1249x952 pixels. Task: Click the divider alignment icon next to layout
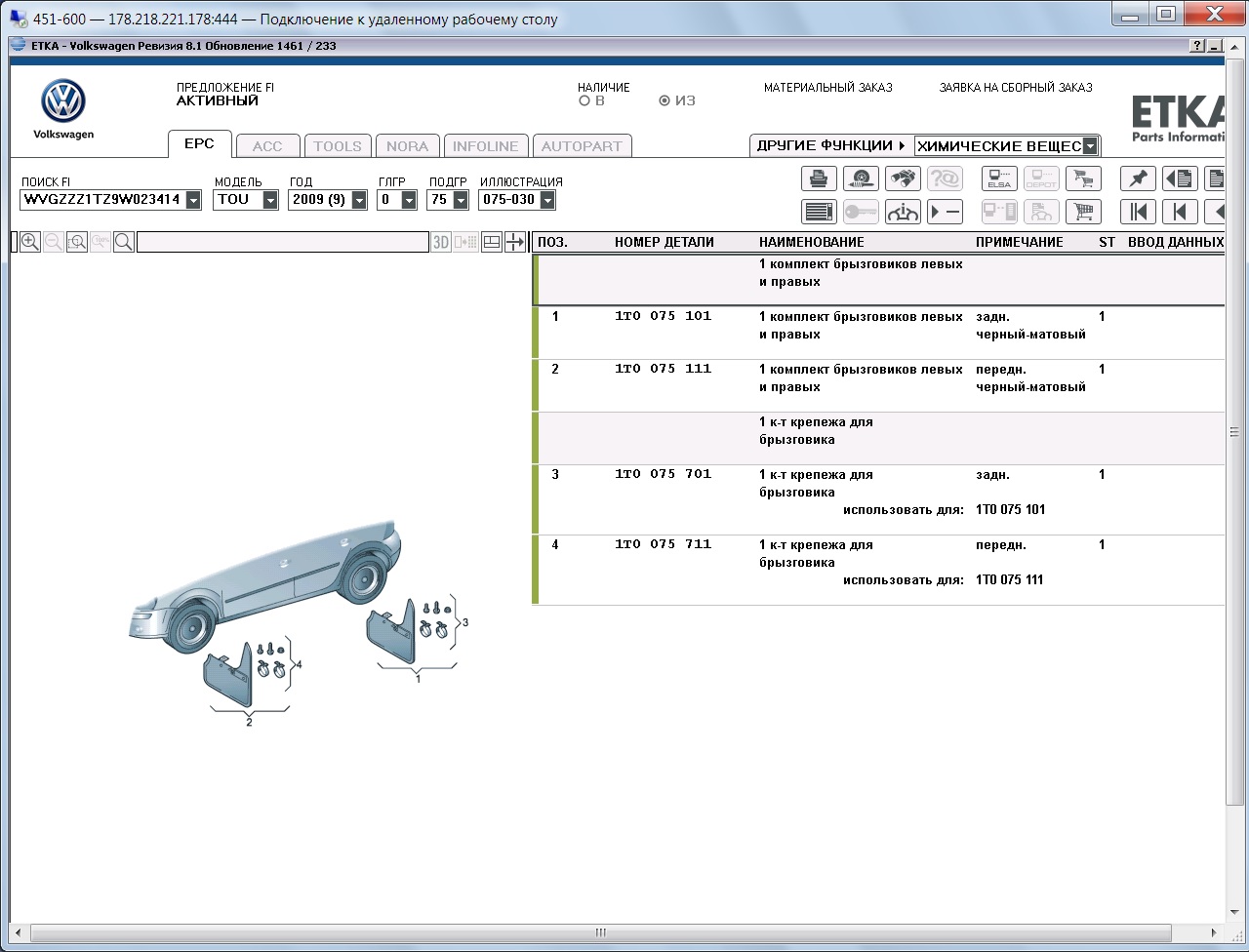(x=515, y=242)
